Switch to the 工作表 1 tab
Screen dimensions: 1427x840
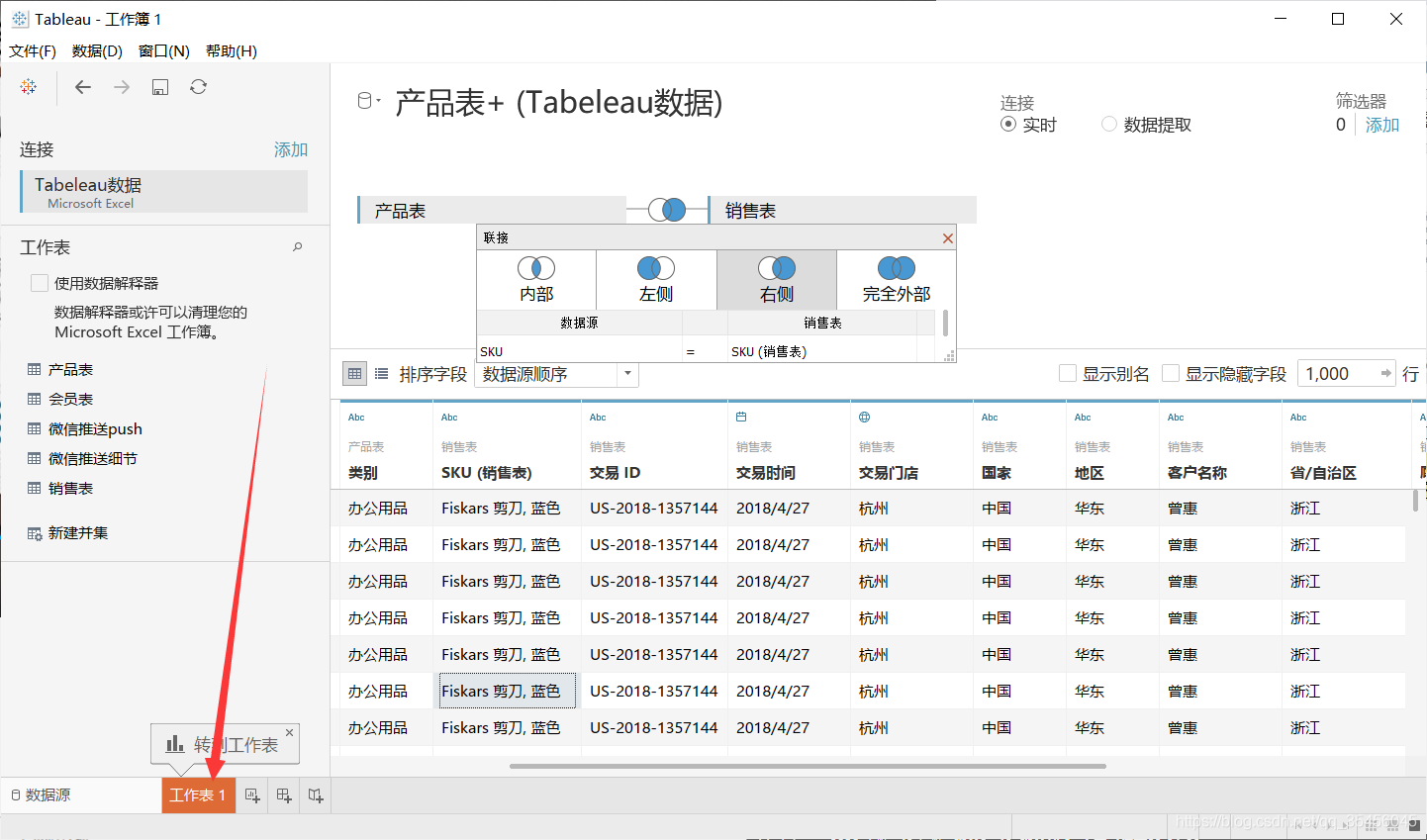(x=198, y=795)
